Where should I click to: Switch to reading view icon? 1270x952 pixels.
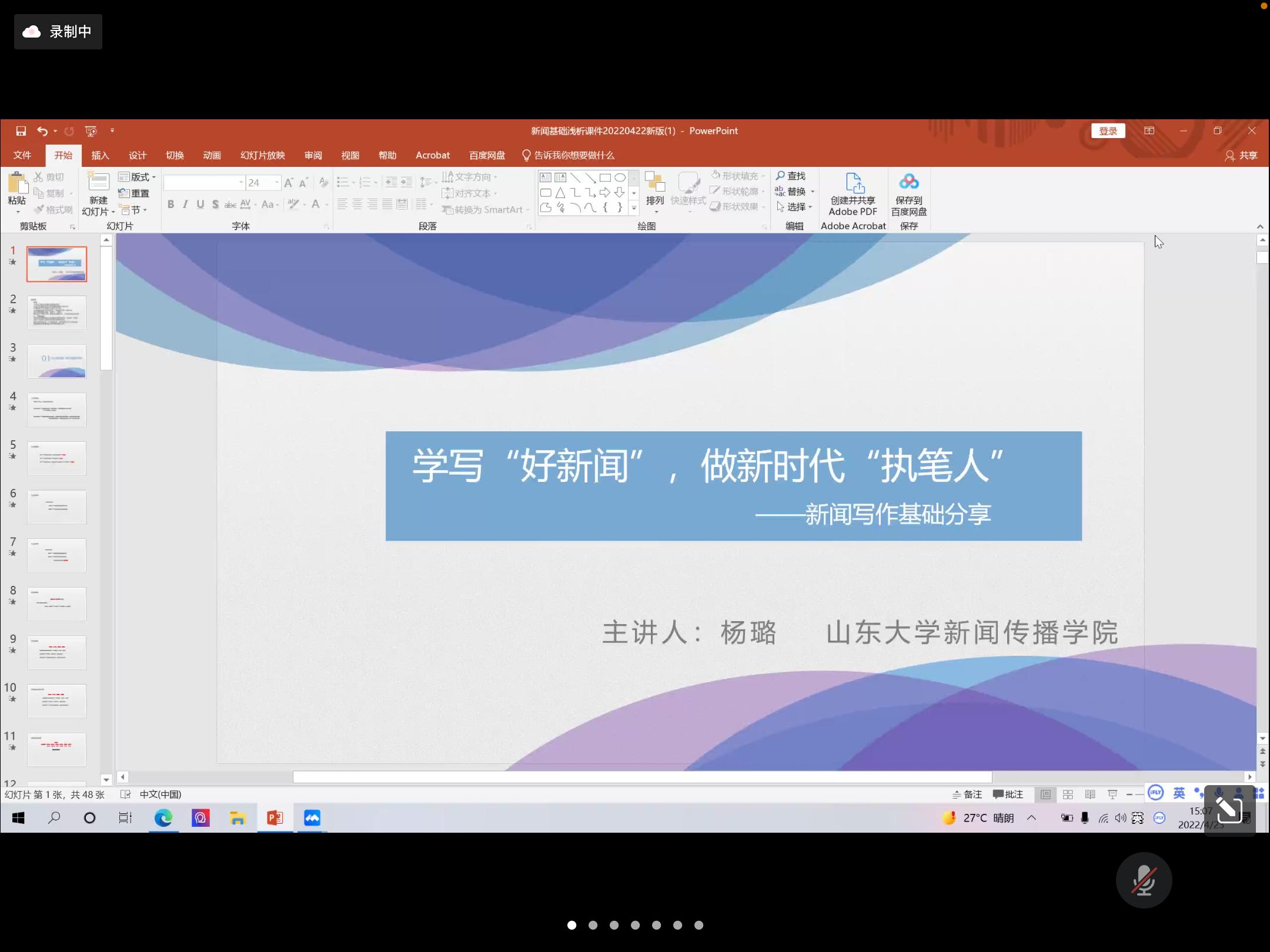tap(1090, 795)
